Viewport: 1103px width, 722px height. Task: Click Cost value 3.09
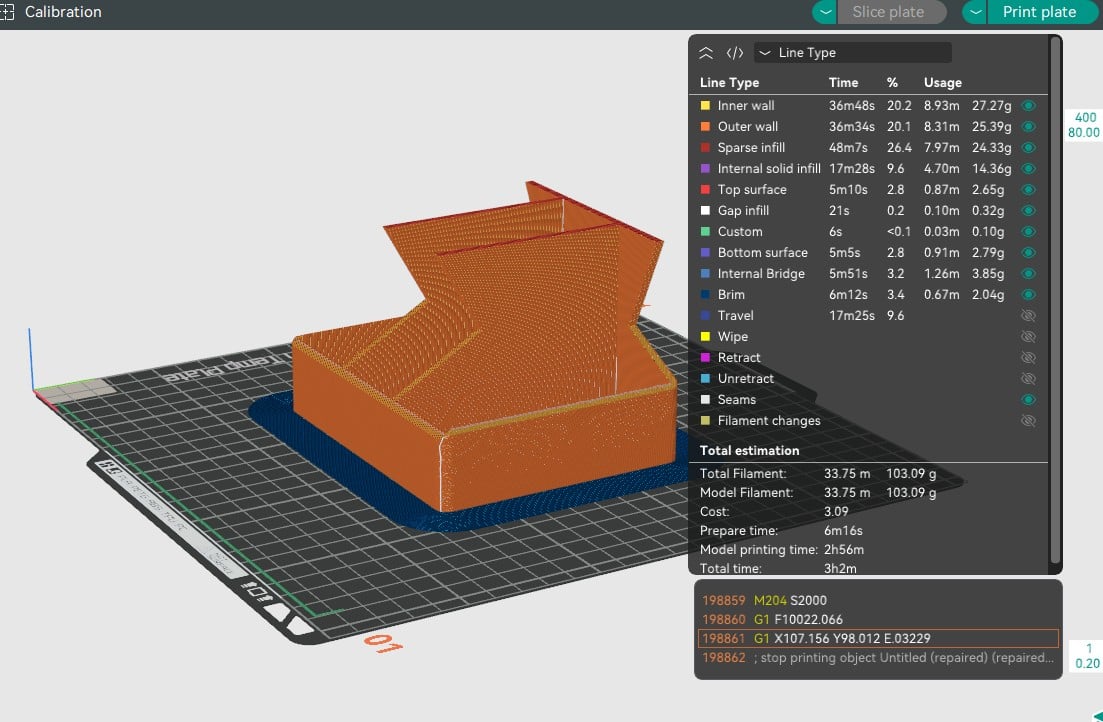click(836, 512)
